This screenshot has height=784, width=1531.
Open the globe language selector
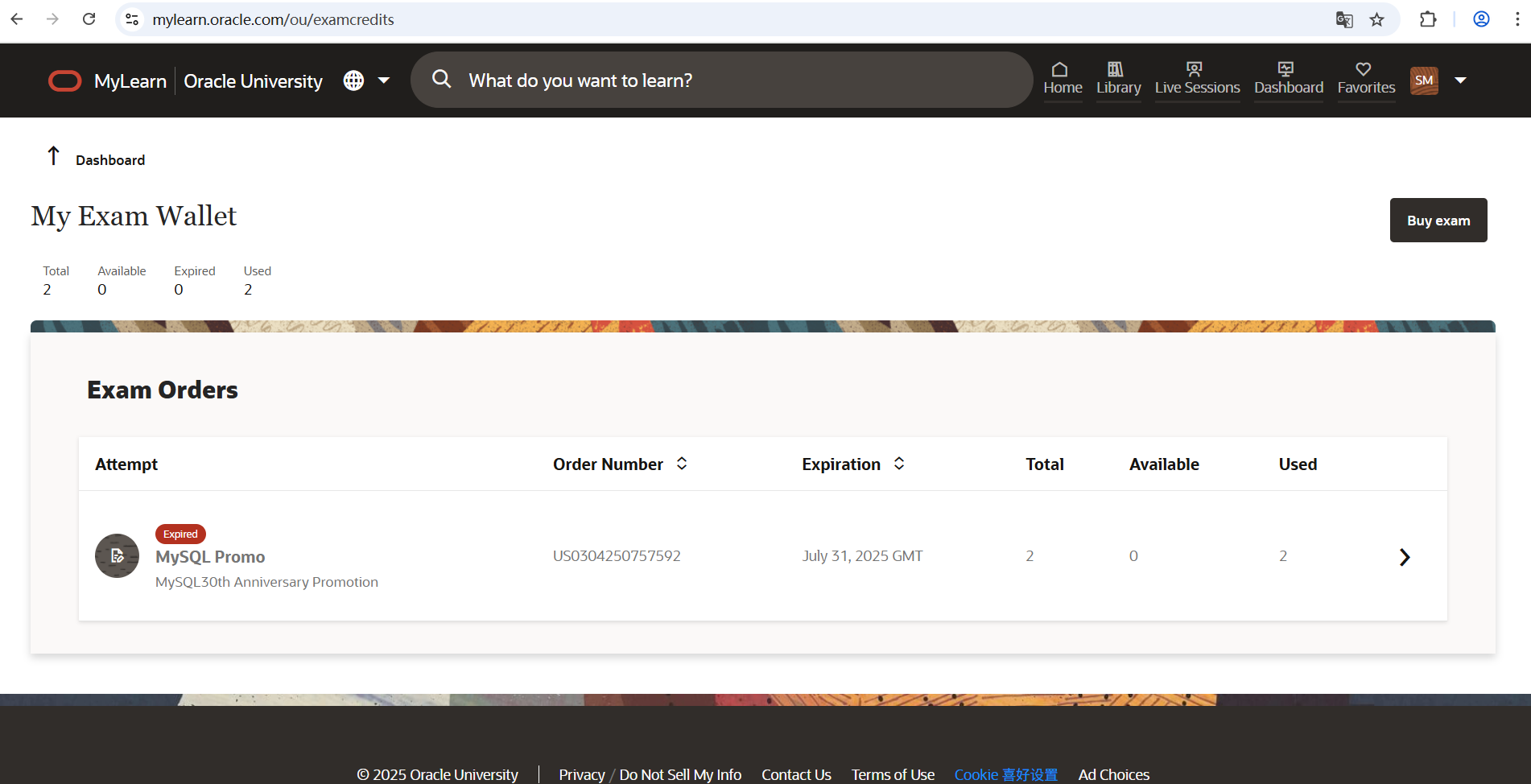pyautogui.click(x=353, y=80)
